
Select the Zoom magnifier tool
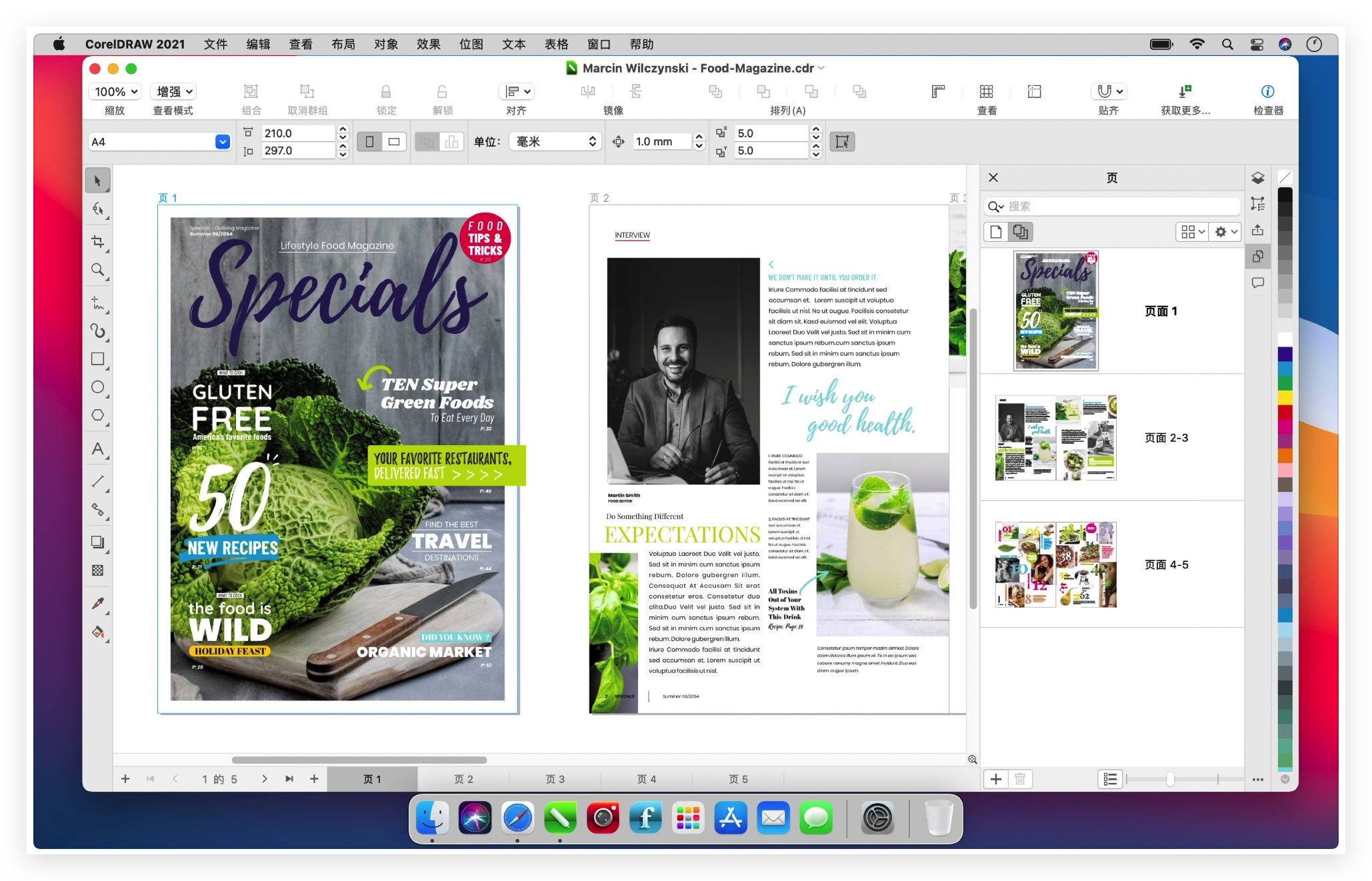point(98,270)
